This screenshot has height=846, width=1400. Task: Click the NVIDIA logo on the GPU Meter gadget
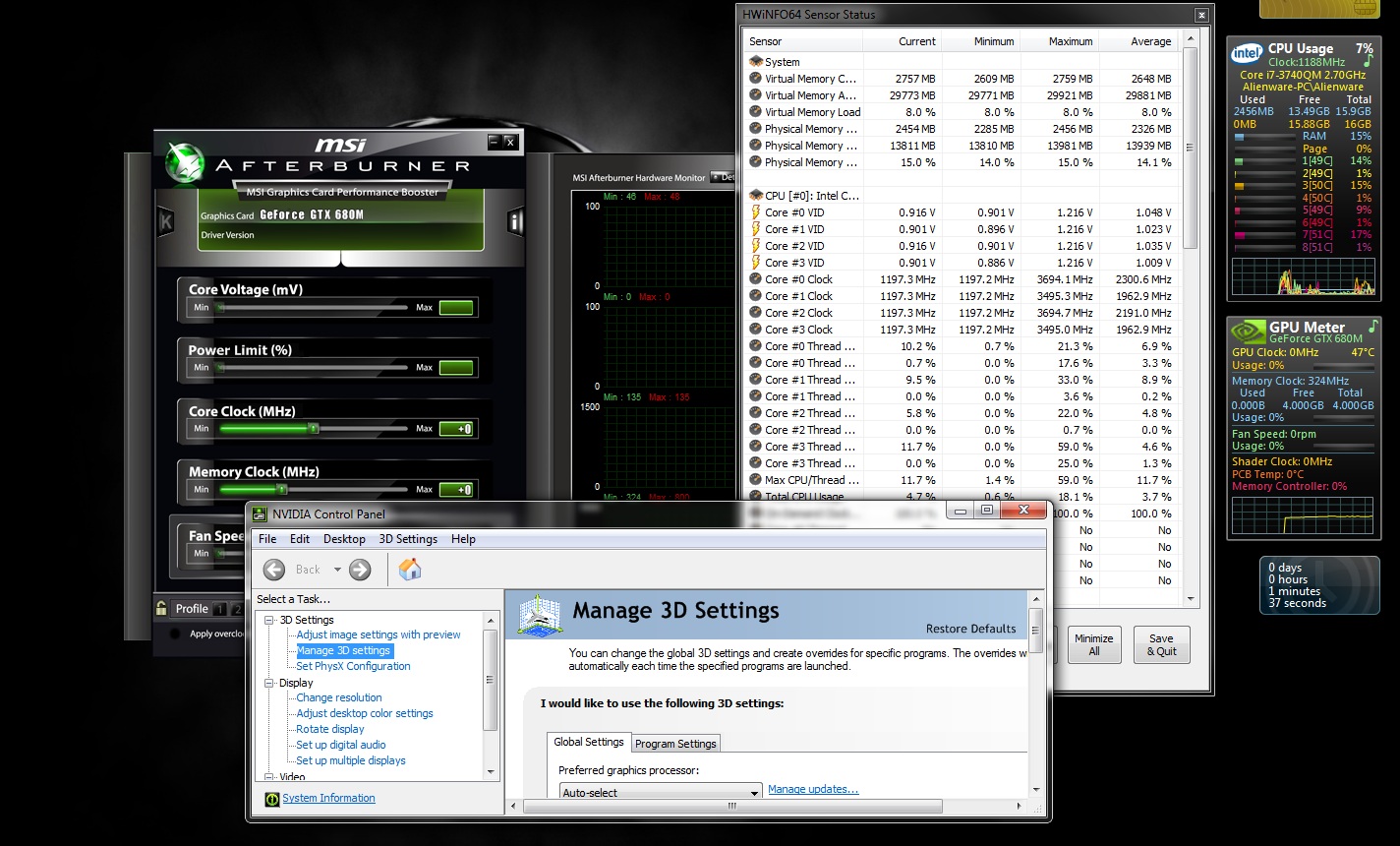point(1248,332)
